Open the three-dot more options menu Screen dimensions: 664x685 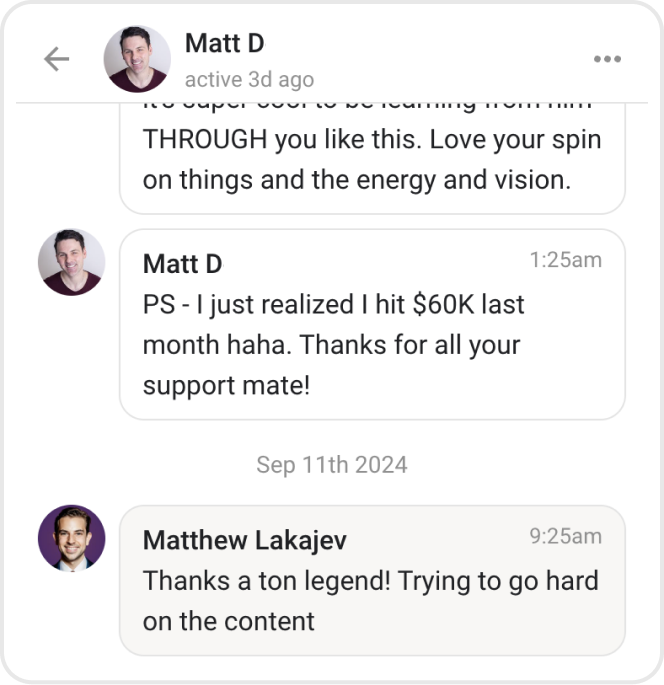coord(607,59)
